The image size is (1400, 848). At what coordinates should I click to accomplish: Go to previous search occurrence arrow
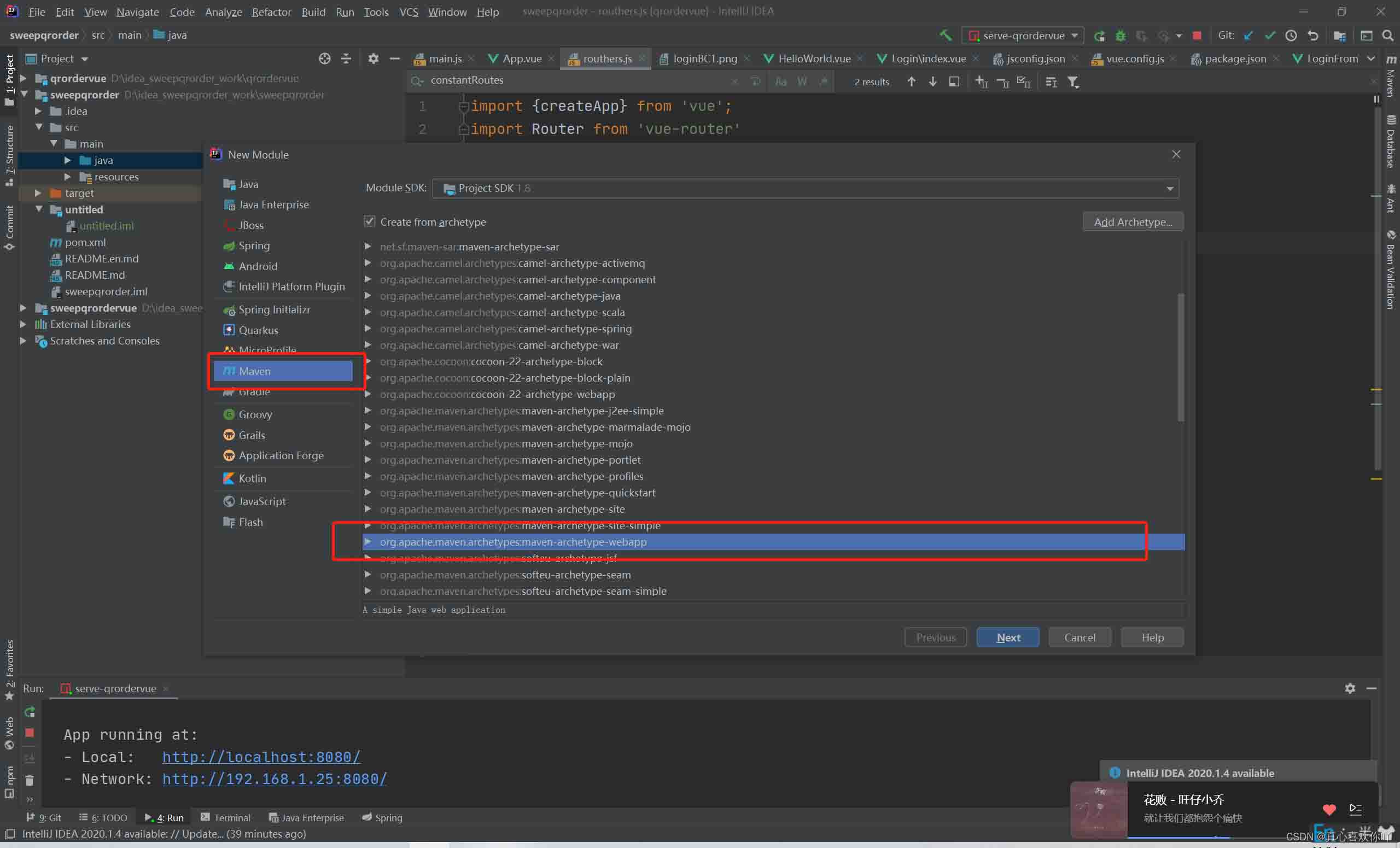911,82
